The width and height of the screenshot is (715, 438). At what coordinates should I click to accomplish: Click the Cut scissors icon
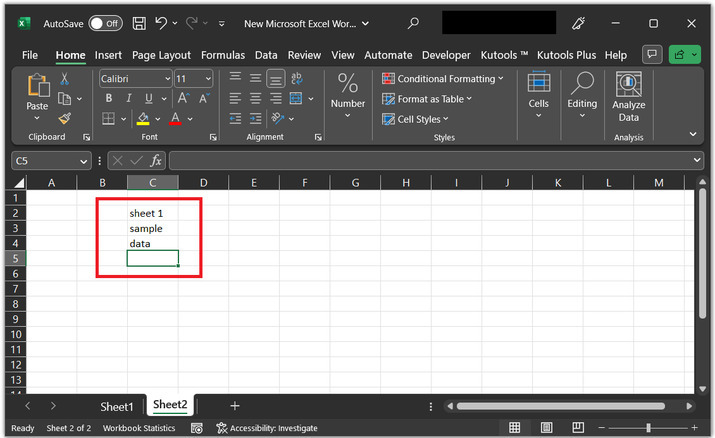(65, 79)
